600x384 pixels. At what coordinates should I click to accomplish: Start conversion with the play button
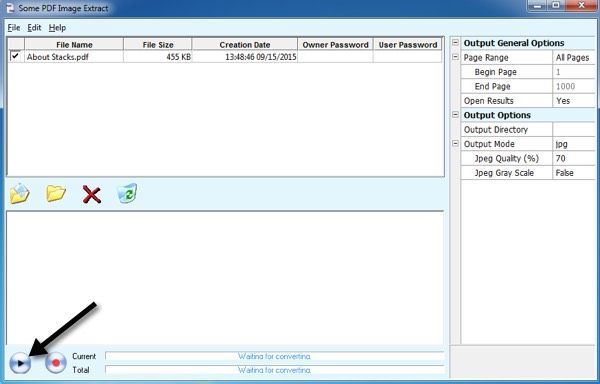tap(20, 363)
